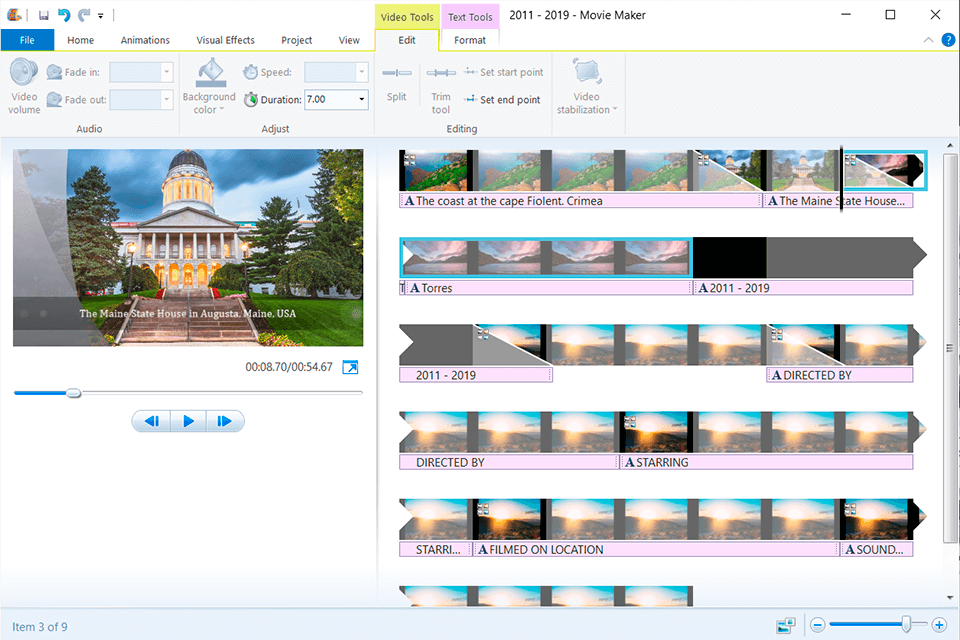Switch to the Visual Effects tab
This screenshot has height=640, width=960.
point(225,40)
